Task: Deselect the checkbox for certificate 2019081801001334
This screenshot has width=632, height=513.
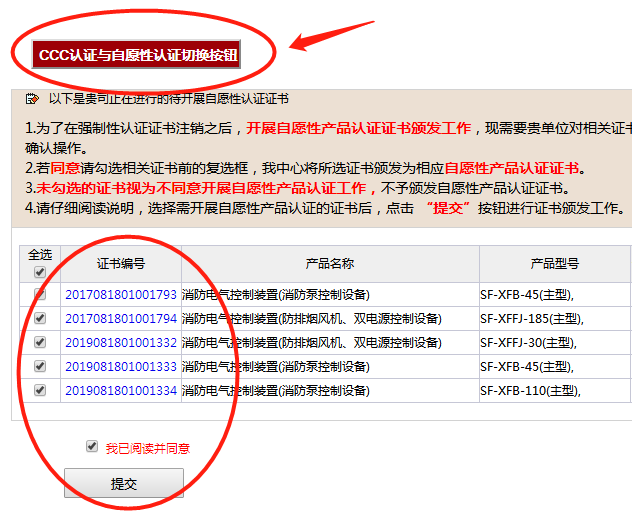Action: [x=40, y=391]
